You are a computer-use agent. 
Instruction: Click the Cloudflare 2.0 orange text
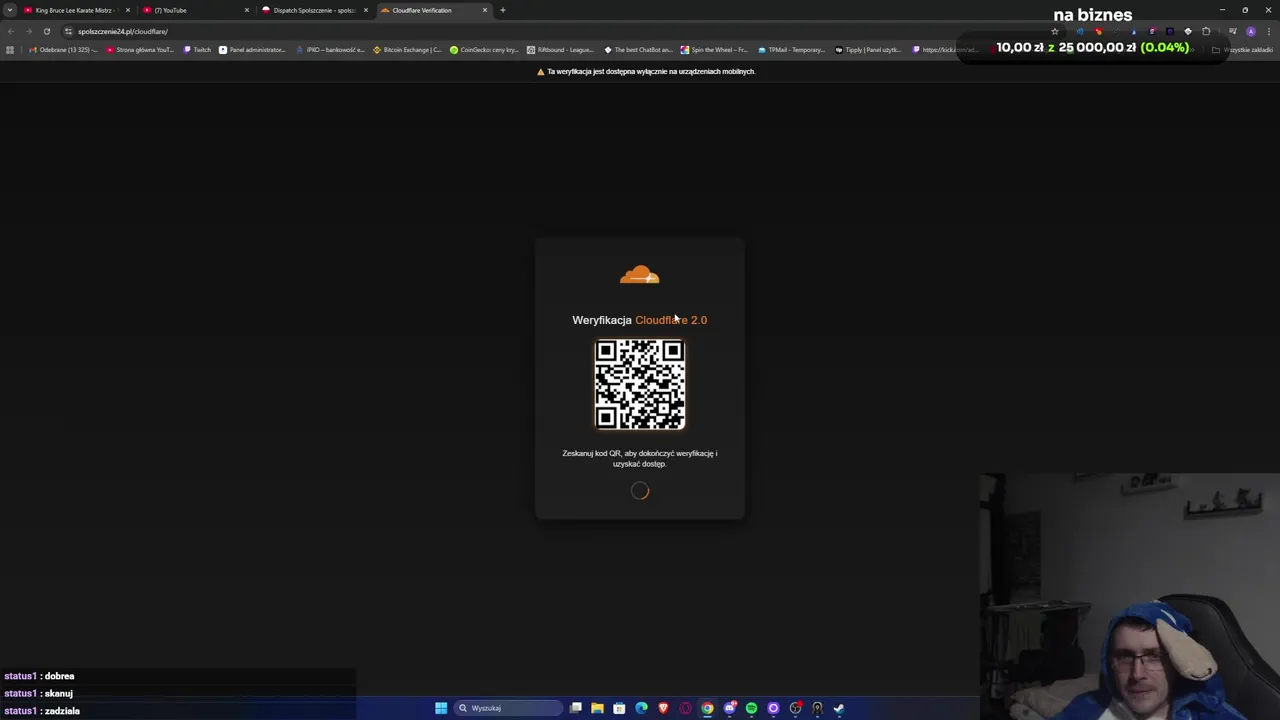[671, 320]
